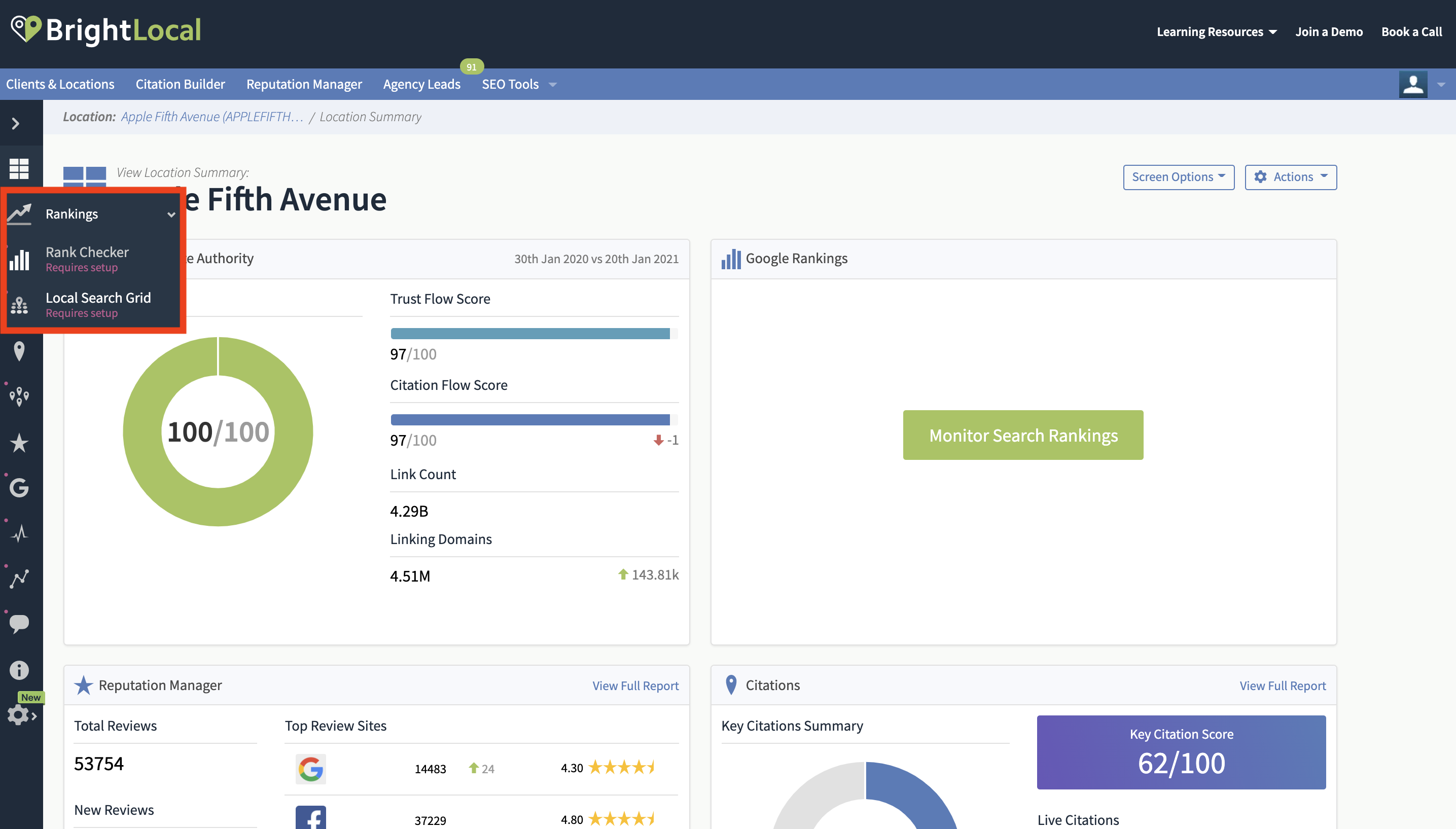Viewport: 1456px width, 829px height.
Task: Click the Citation Flow Score progress bar
Action: coord(534,420)
